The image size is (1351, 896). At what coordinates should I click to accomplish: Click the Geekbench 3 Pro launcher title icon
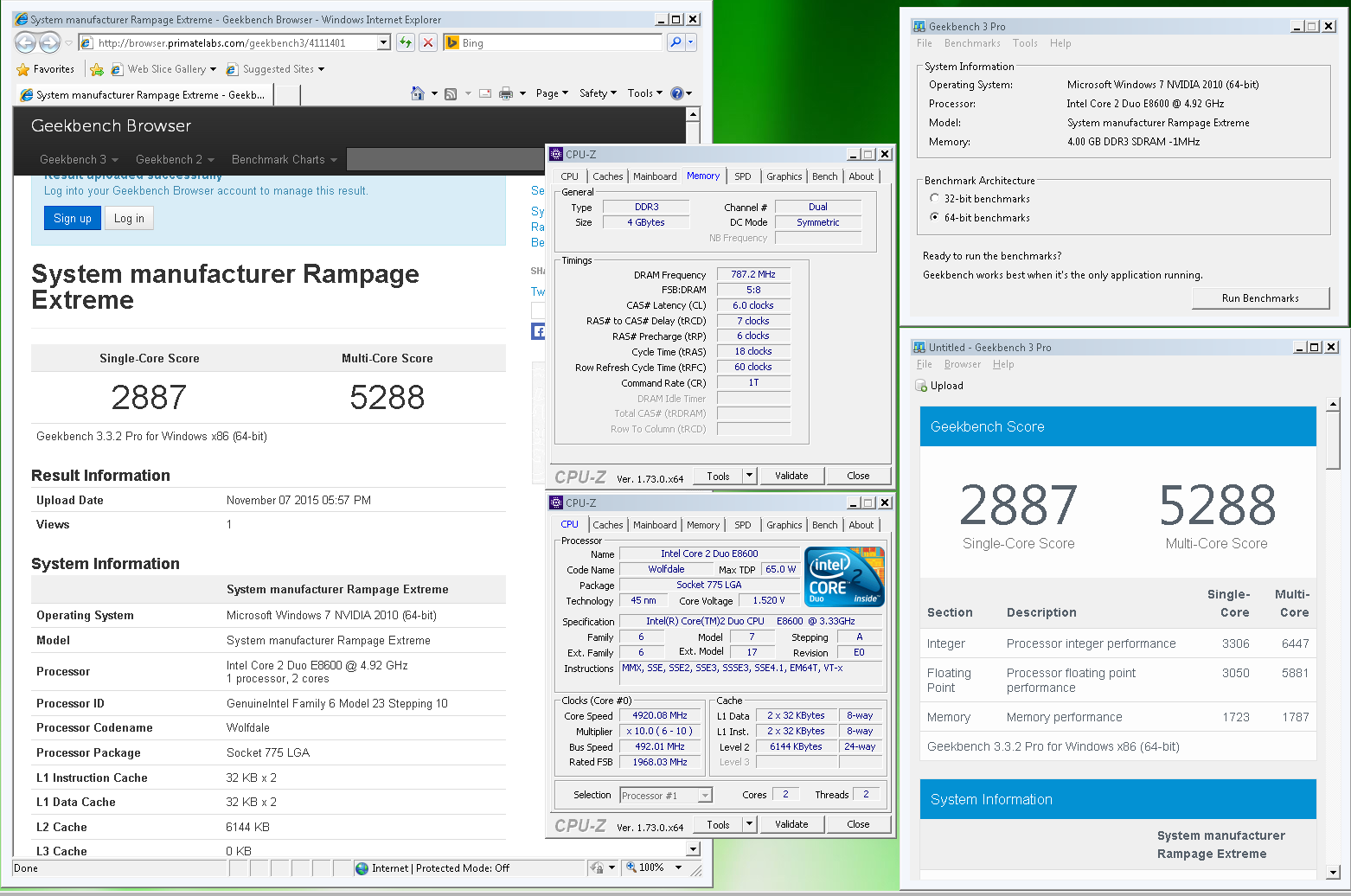tap(919, 26)
